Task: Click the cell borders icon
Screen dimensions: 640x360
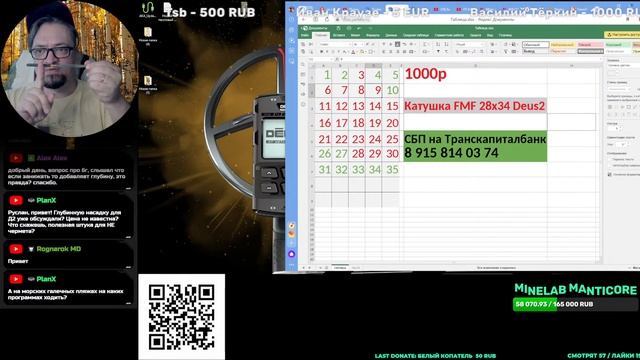Action: [x=371, y=51]
